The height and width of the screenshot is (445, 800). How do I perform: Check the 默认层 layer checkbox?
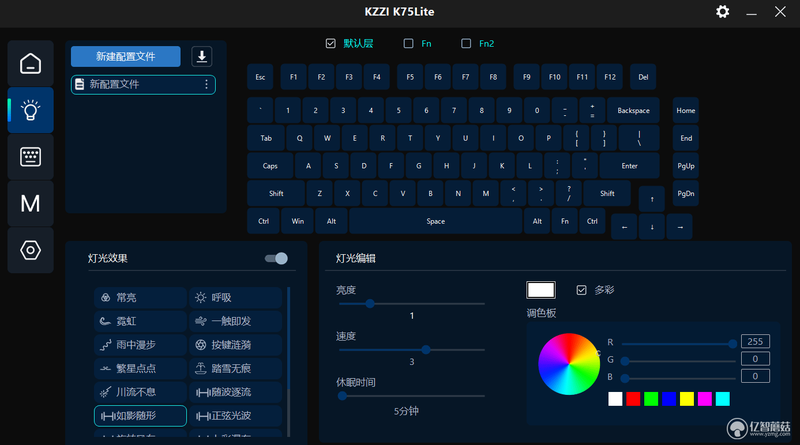(x=331, y=43)
